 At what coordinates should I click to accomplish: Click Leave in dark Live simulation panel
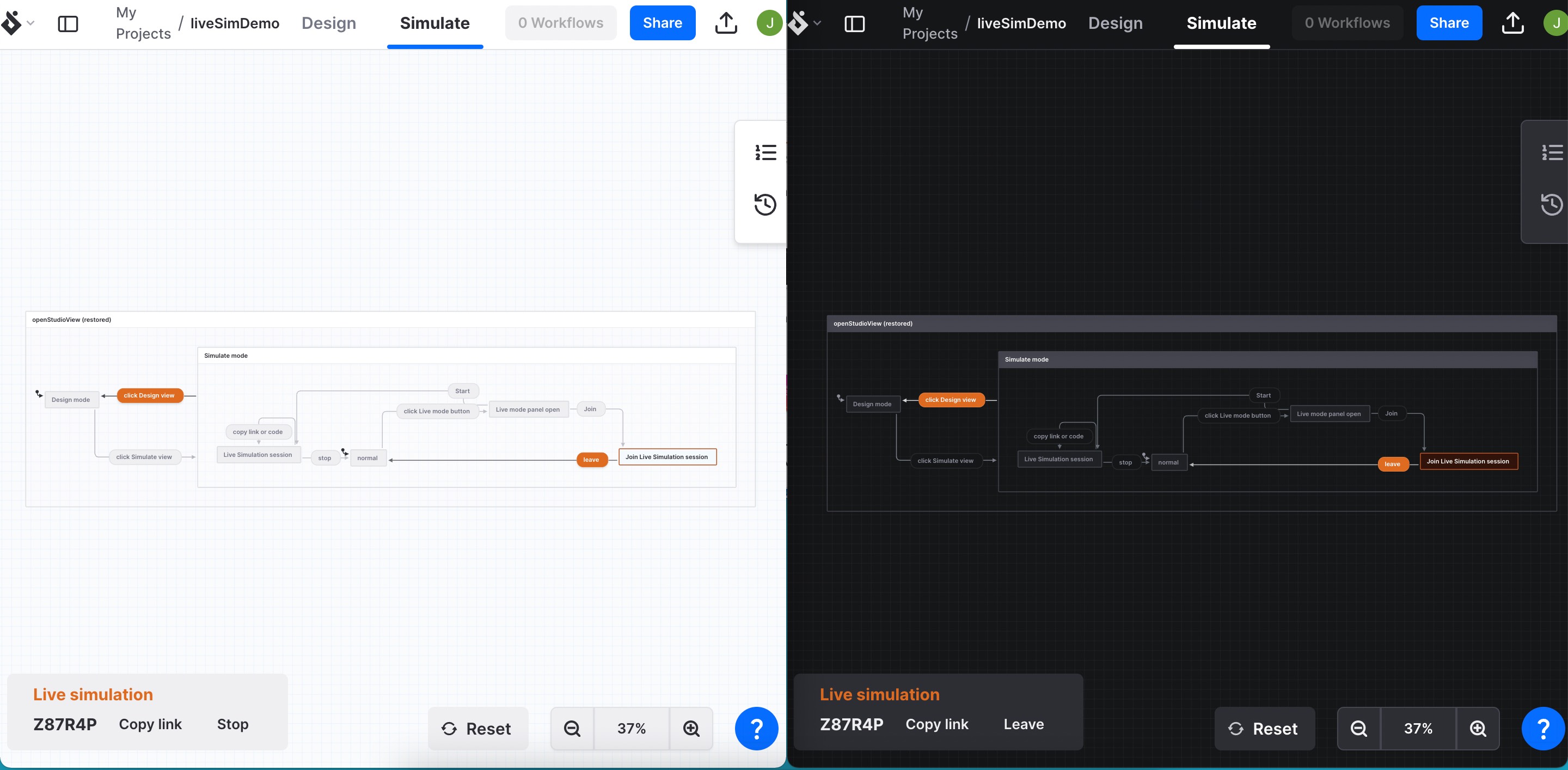1023,724
